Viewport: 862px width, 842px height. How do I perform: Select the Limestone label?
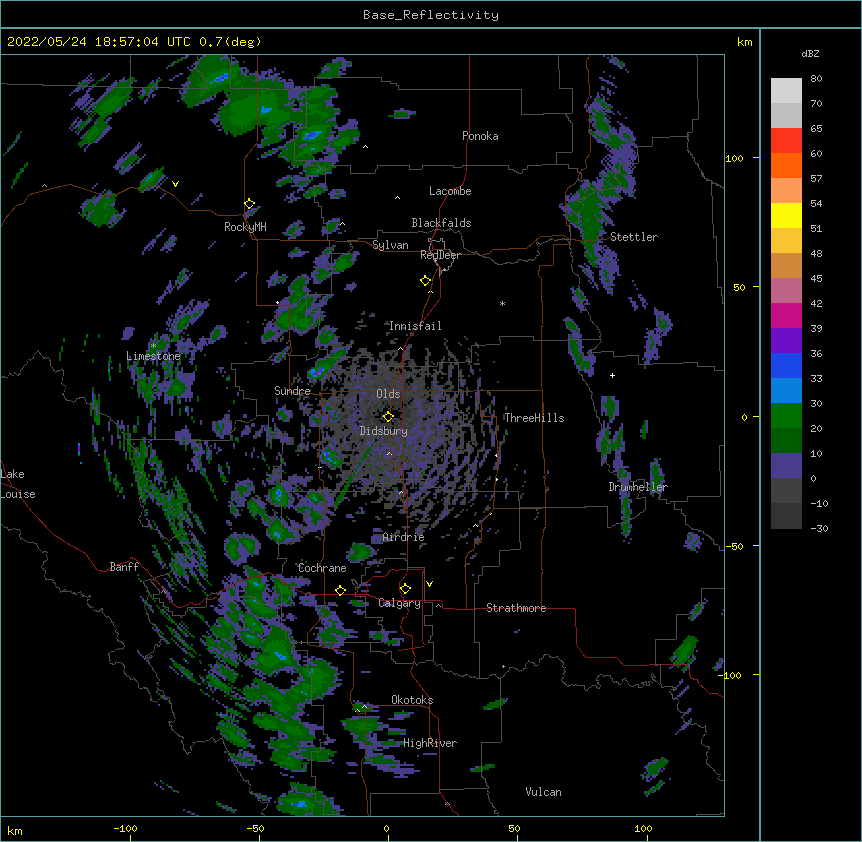point(153,356)
